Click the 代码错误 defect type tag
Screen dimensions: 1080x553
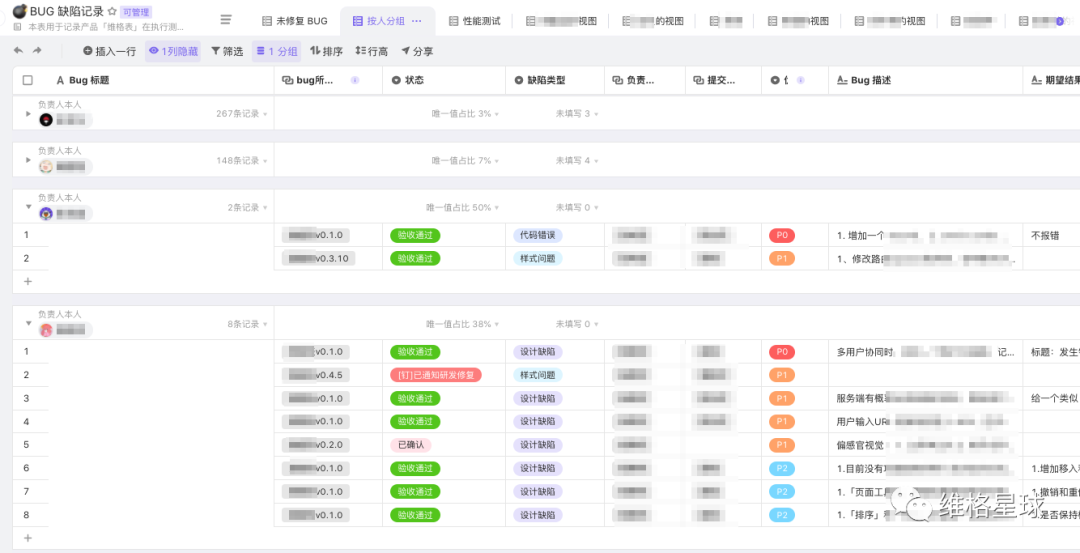point(538,236)
